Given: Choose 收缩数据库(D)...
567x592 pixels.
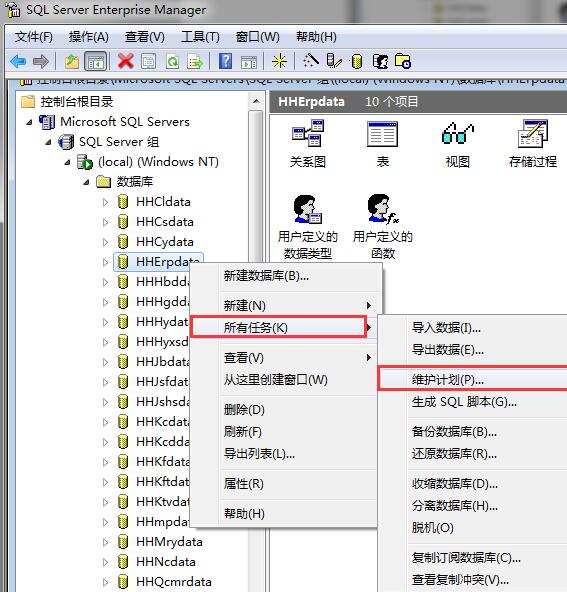Looking at the screenshot, I should pos(473,483).
